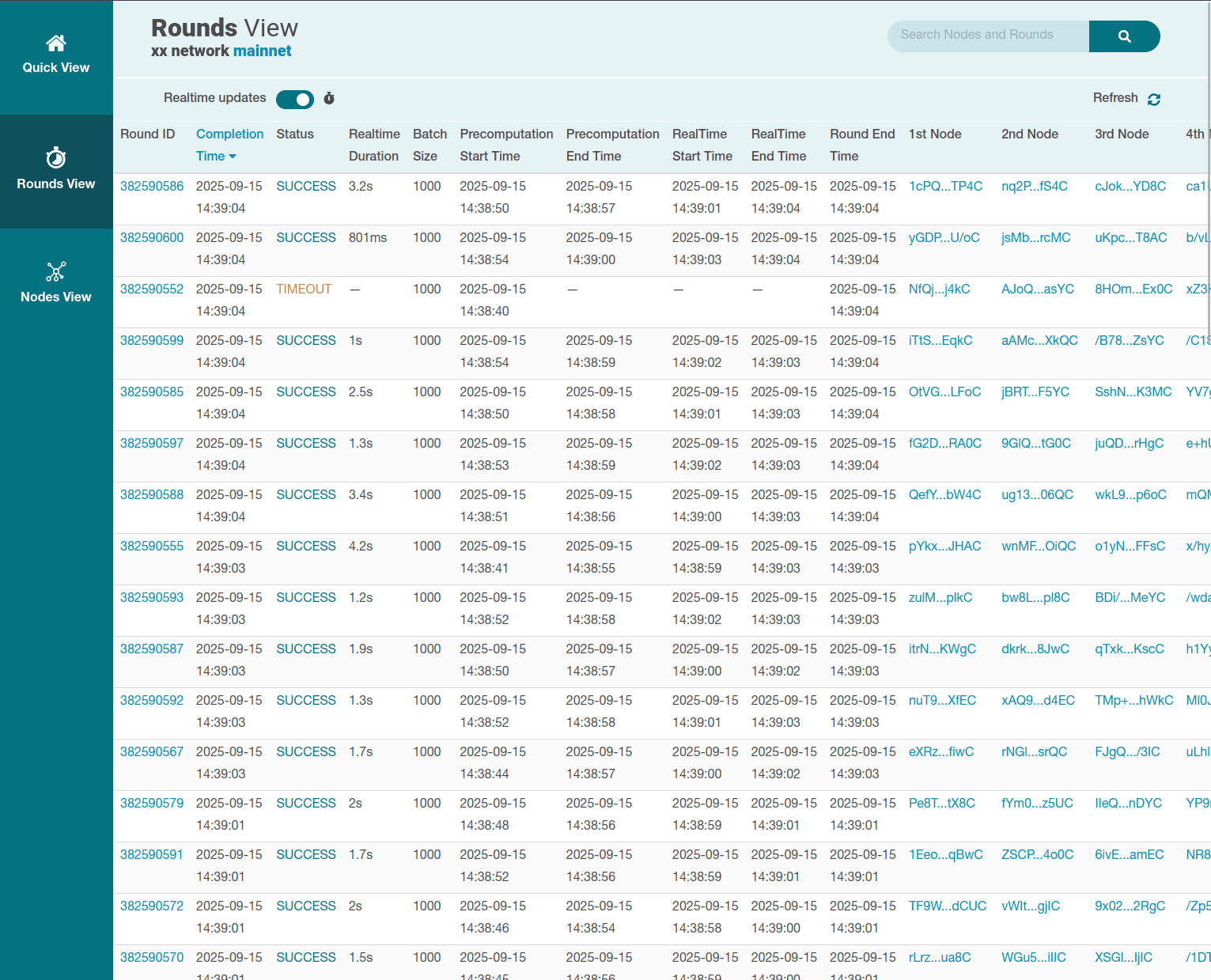Sort by the Status column header
Image resolution: width=1211 pixels, height=980 pixels.
click(295, 134)
